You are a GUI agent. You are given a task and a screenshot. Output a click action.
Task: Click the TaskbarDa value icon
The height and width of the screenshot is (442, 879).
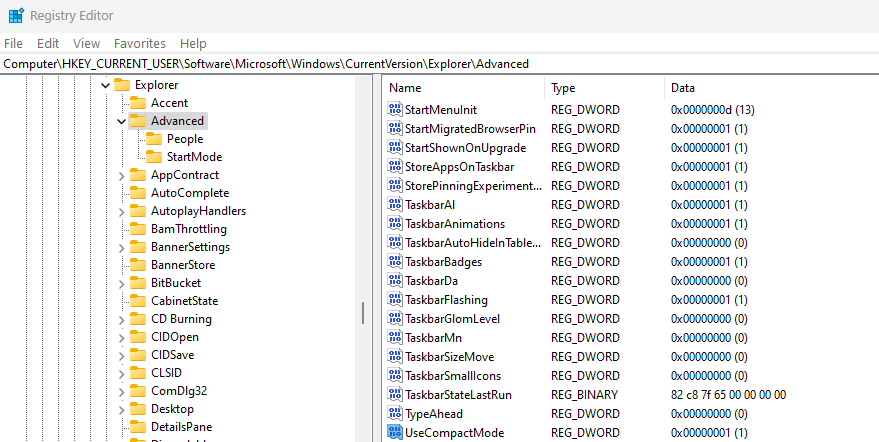pyautogui.click(x=395, y=280)
